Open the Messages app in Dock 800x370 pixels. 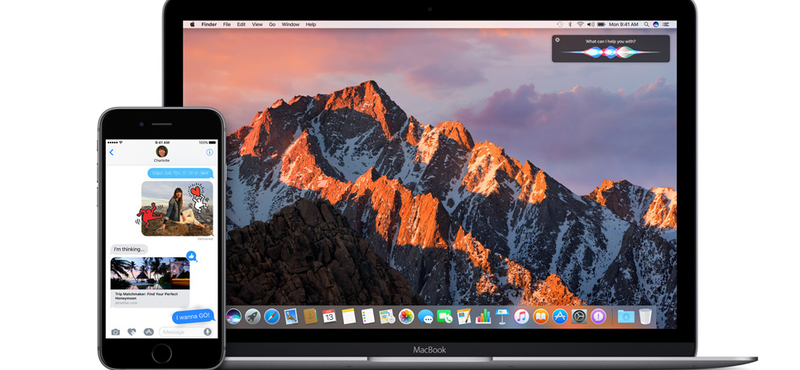point(426,316)
